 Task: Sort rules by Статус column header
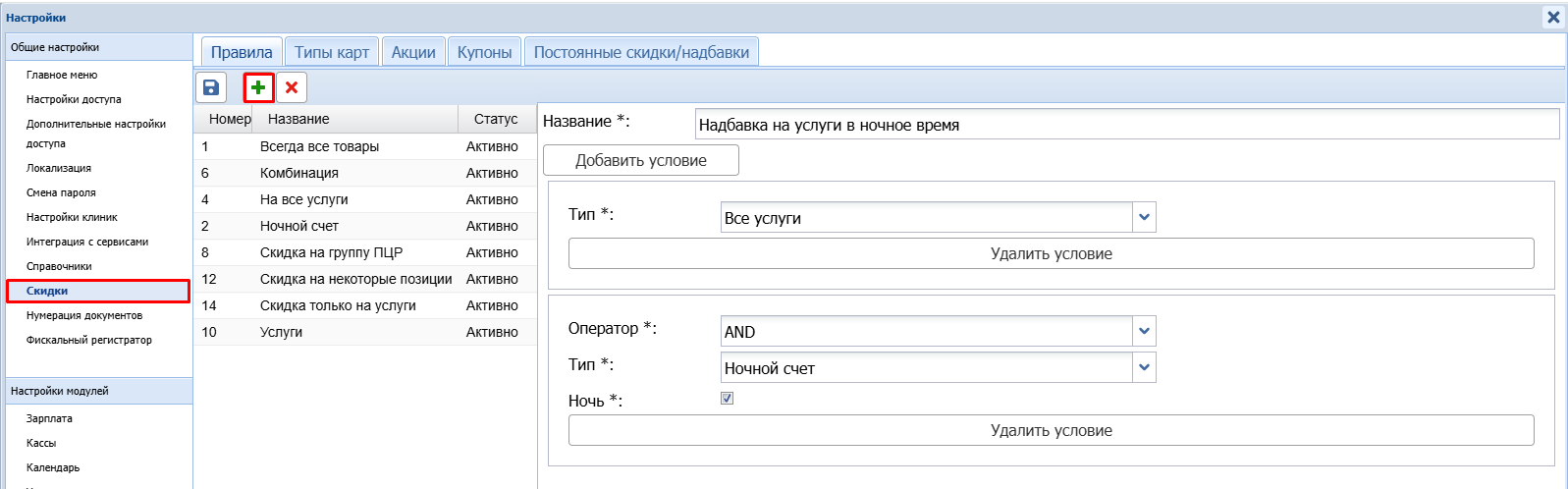pyautogui.click(x=496, y=119)
